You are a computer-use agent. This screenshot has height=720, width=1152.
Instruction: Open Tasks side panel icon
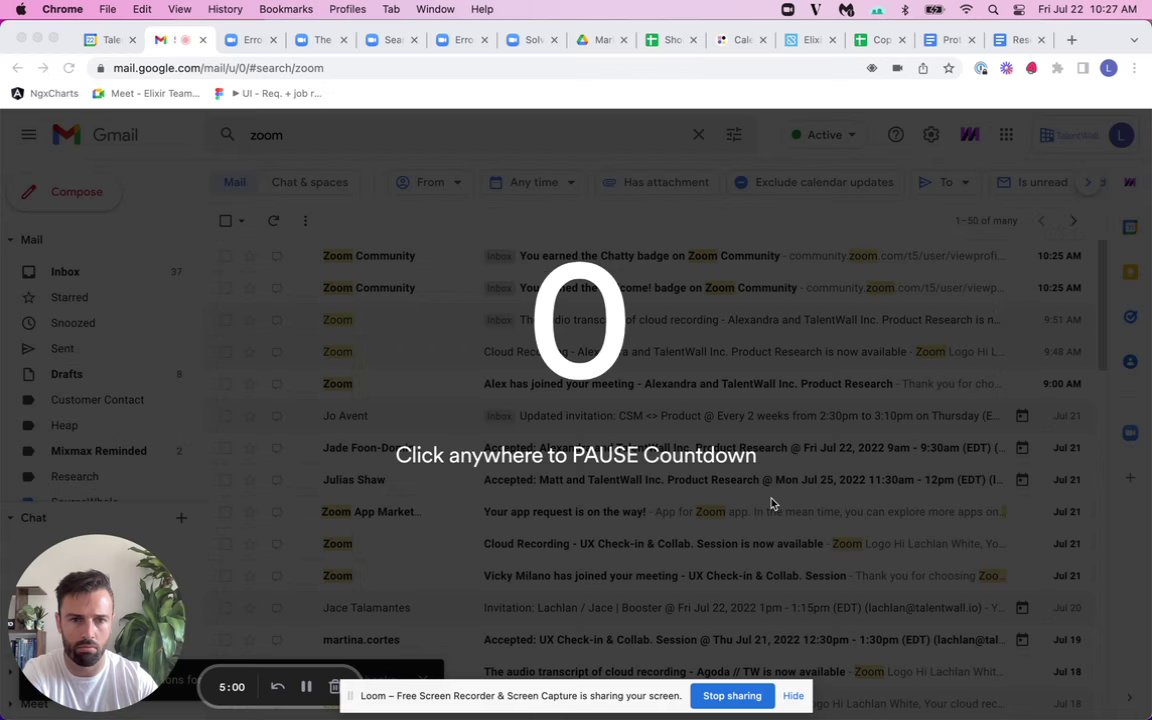pyautogui.click(x=1131, y=317)
